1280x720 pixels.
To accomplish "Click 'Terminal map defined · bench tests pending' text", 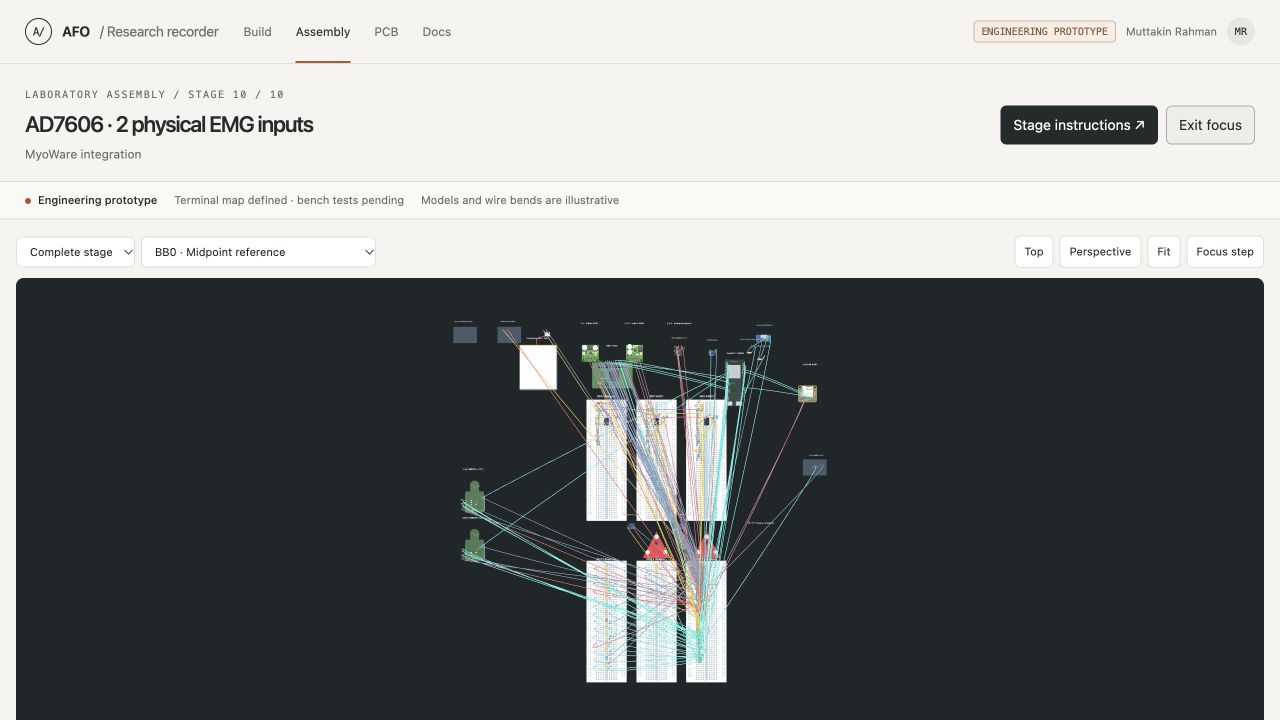I will click(289, 200).
